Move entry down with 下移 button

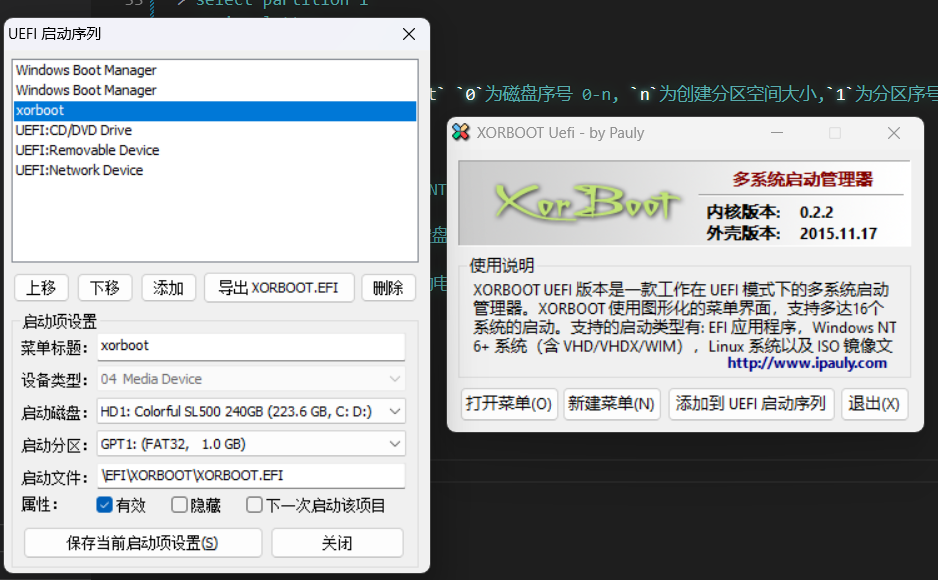[x=105, y=288]
